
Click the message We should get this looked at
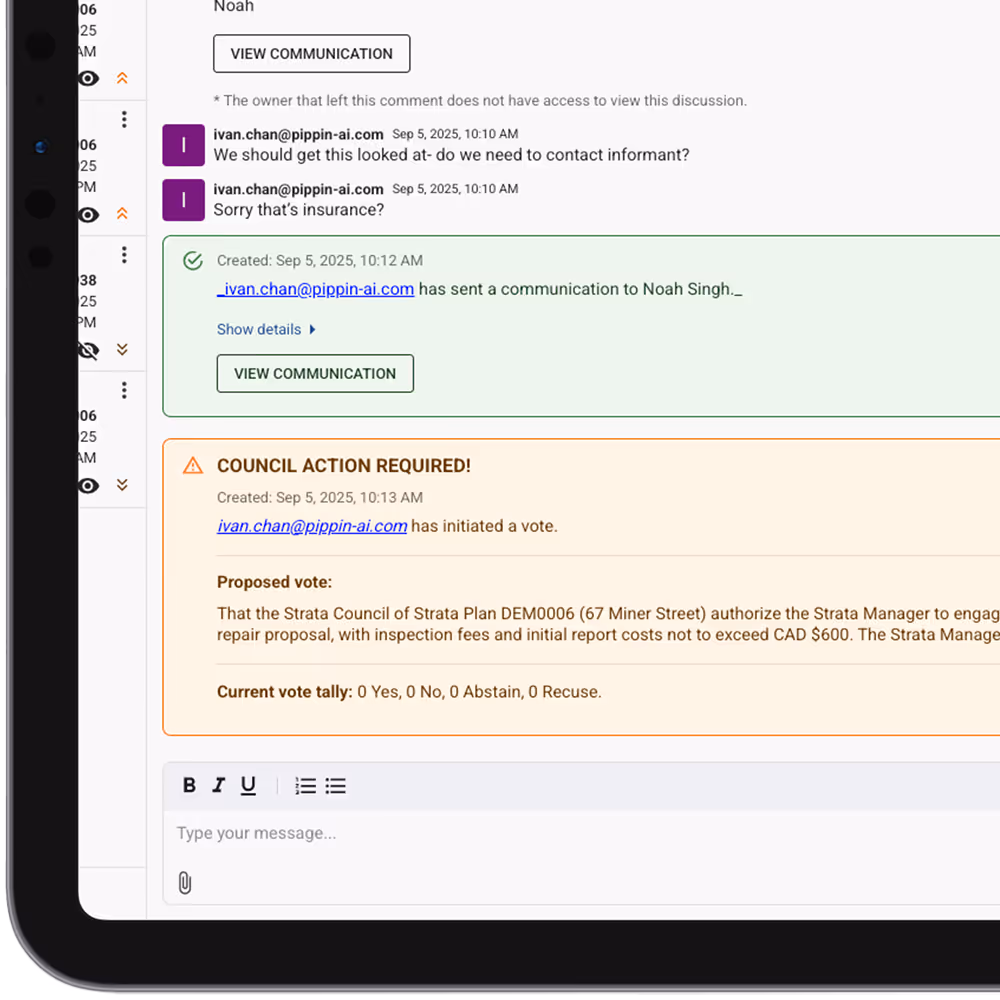[451, 155]
